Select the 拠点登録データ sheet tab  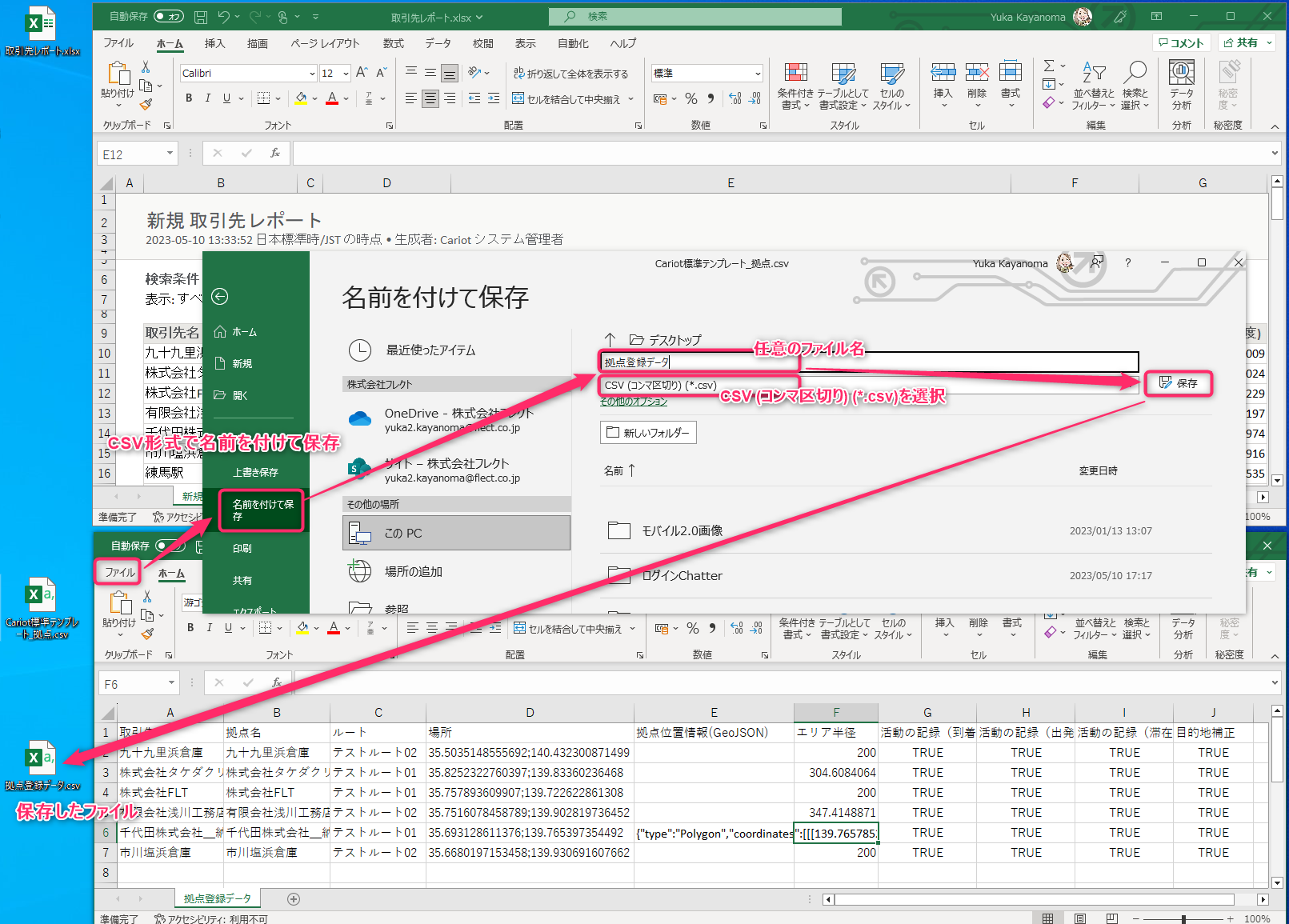tap(217, 898)
